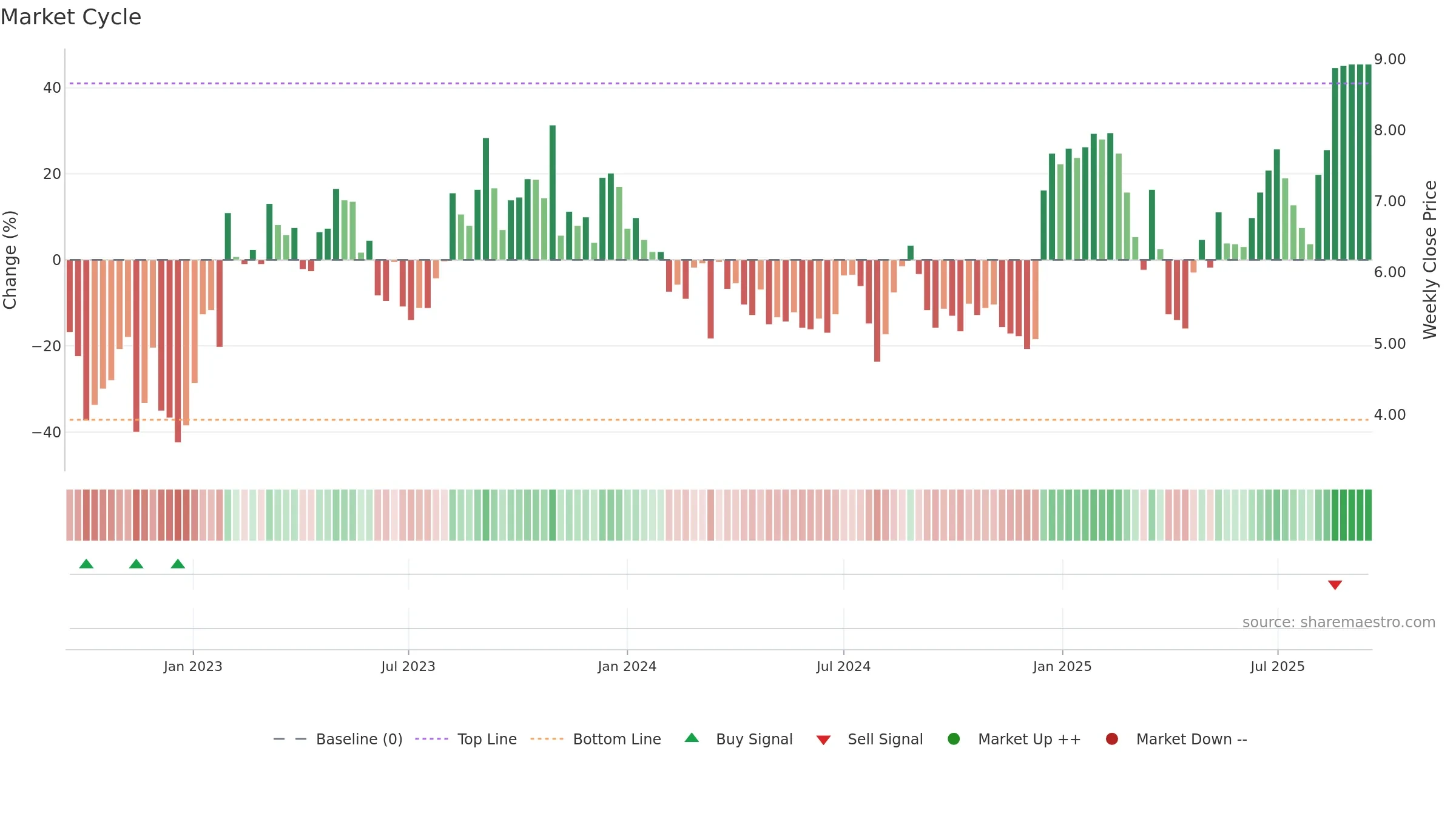The height and width of the screenshot is (819, 1456).
Task: Click the Market Up ++ green legend dot
Action: coord(954,739)
